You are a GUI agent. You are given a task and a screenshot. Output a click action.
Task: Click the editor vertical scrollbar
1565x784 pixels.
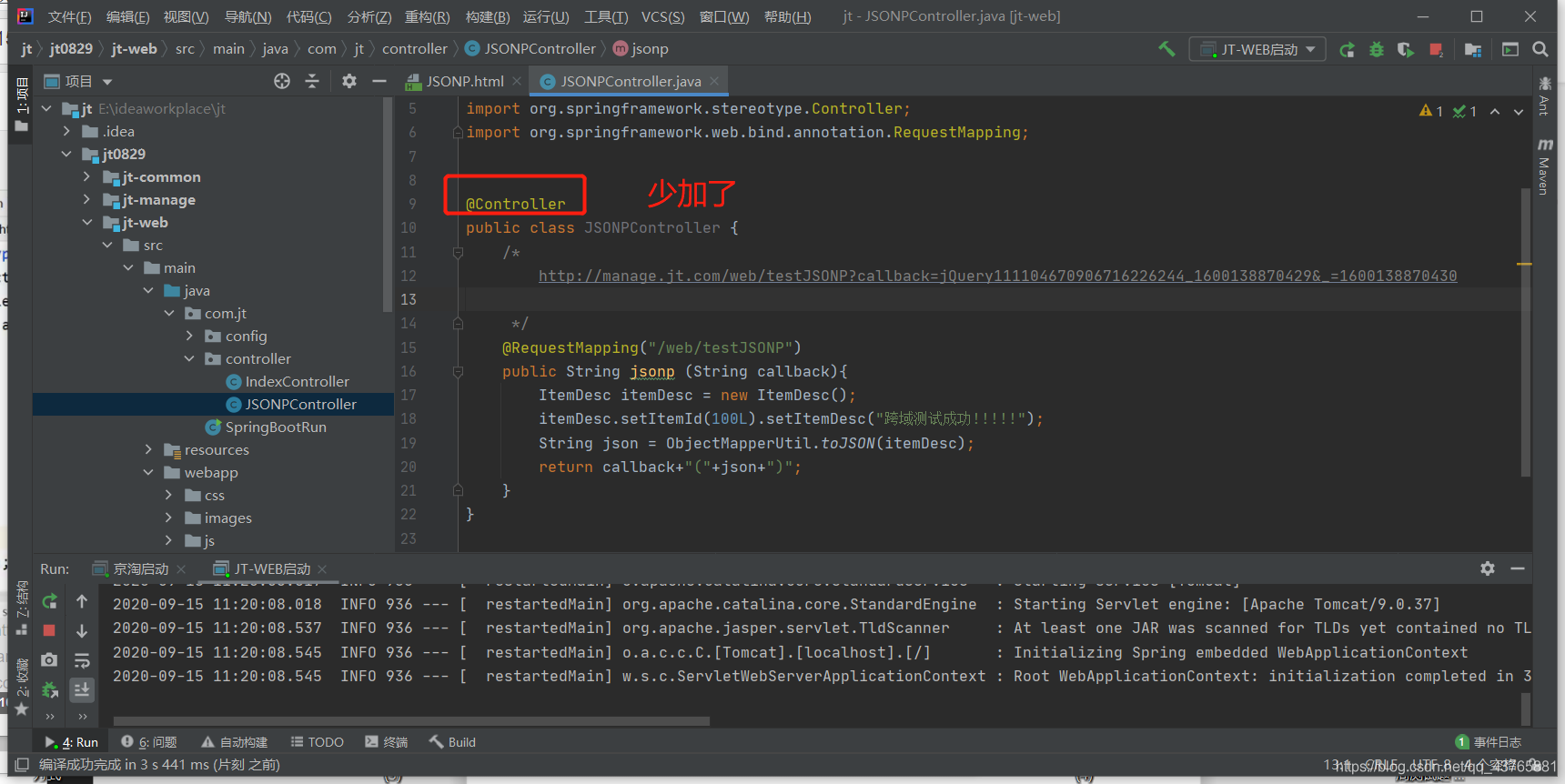[1526, 332]
